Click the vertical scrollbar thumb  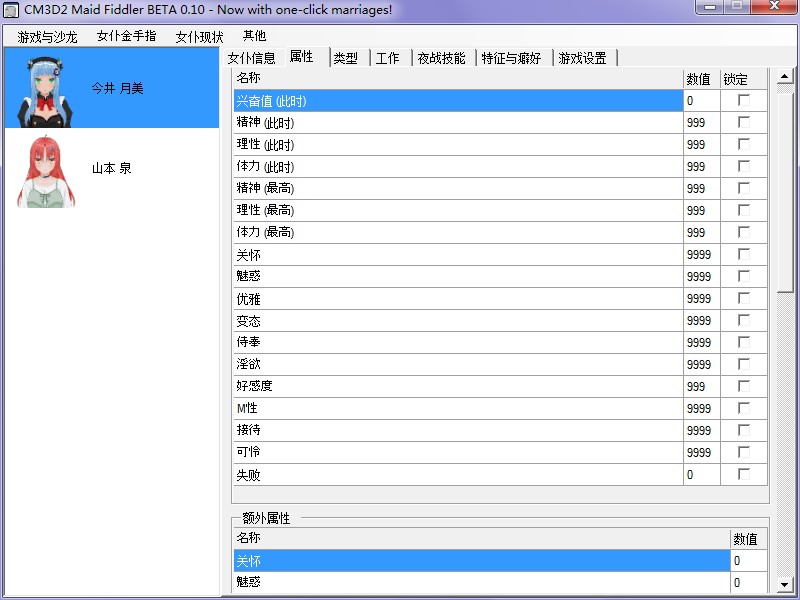(784, 192)
